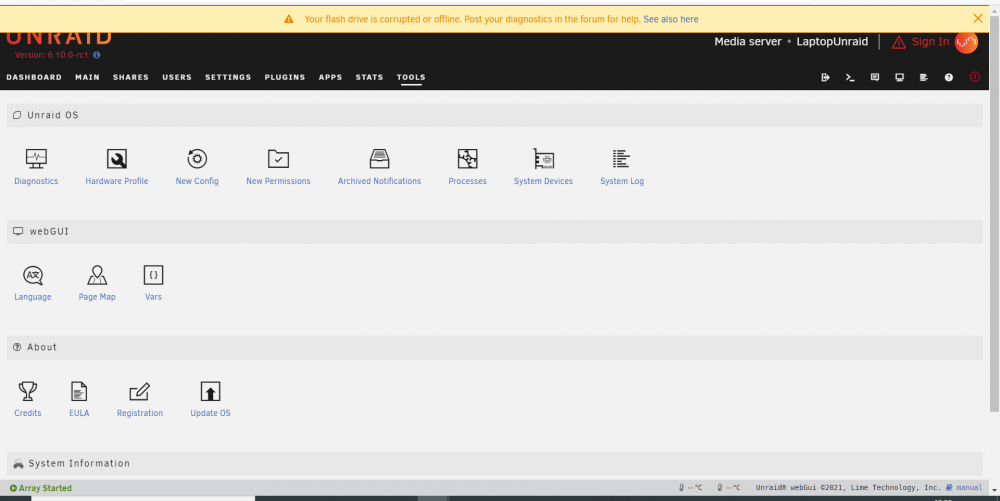Open the Shares tab
The image size is (1000, 501).
pos(131,77)
